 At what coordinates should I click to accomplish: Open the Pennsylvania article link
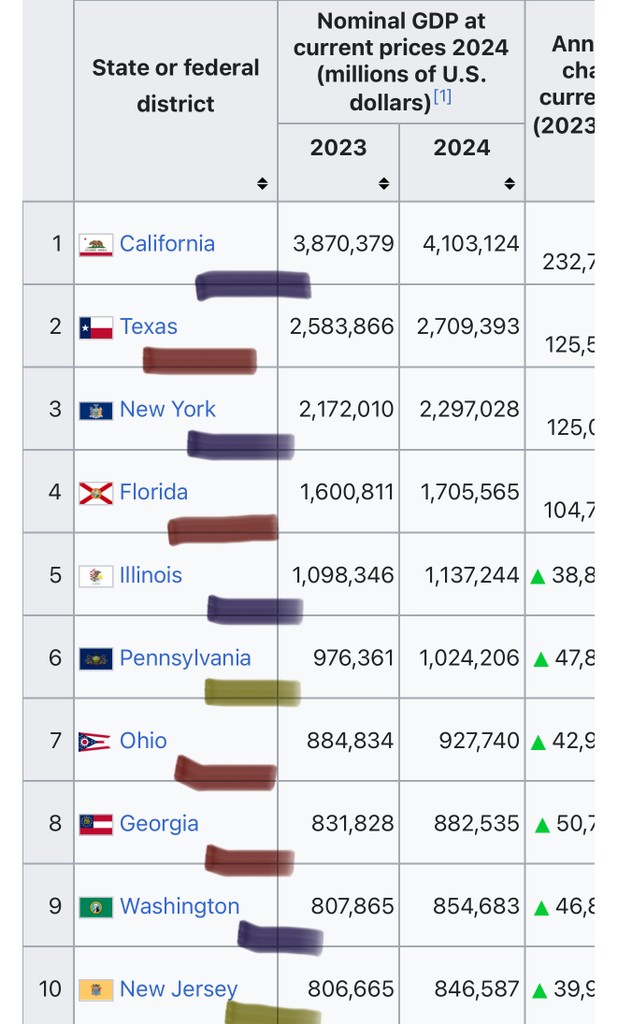click(185, 658)
